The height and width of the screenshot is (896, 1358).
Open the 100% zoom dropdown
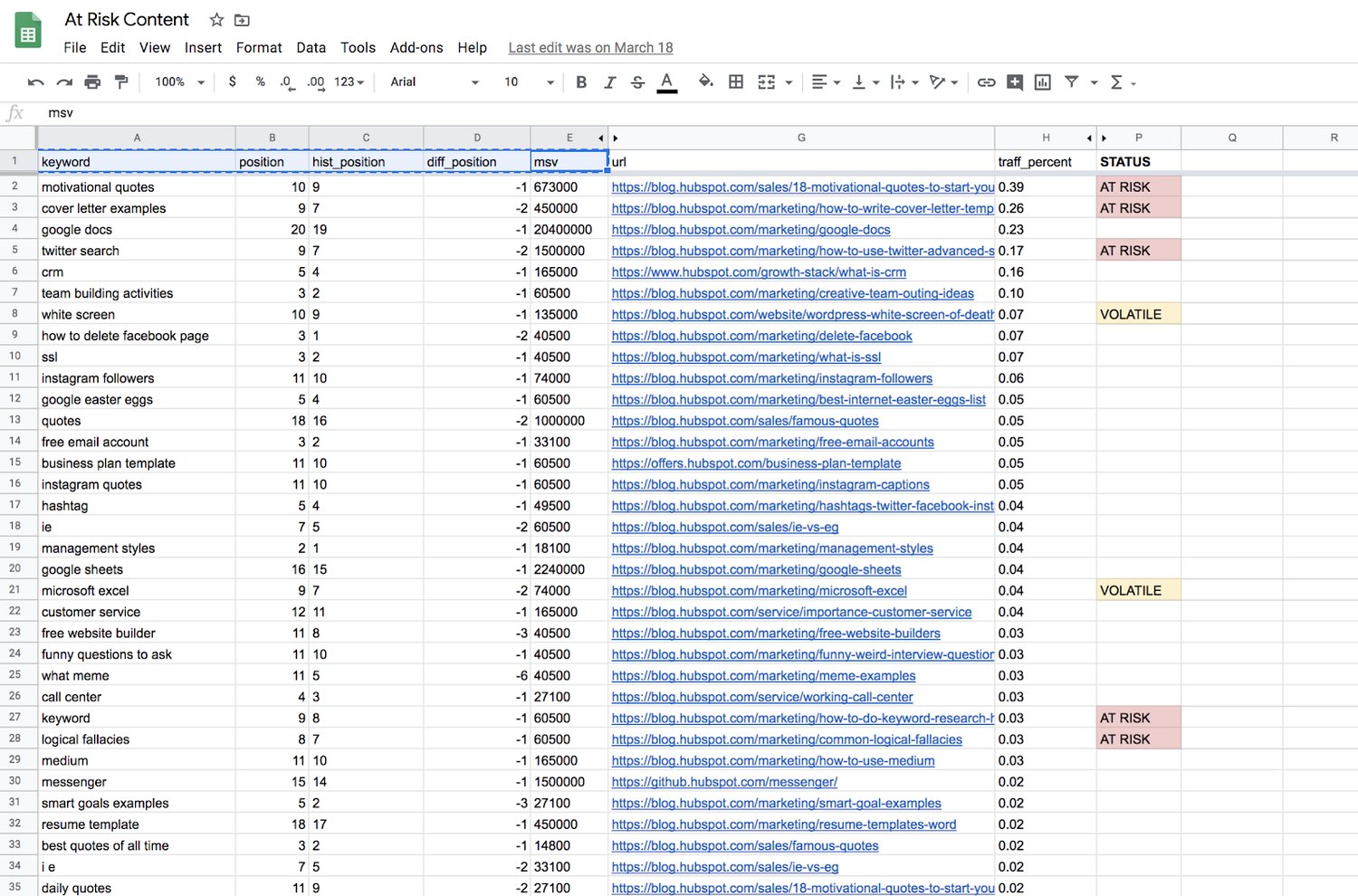[x=179, y=82]
